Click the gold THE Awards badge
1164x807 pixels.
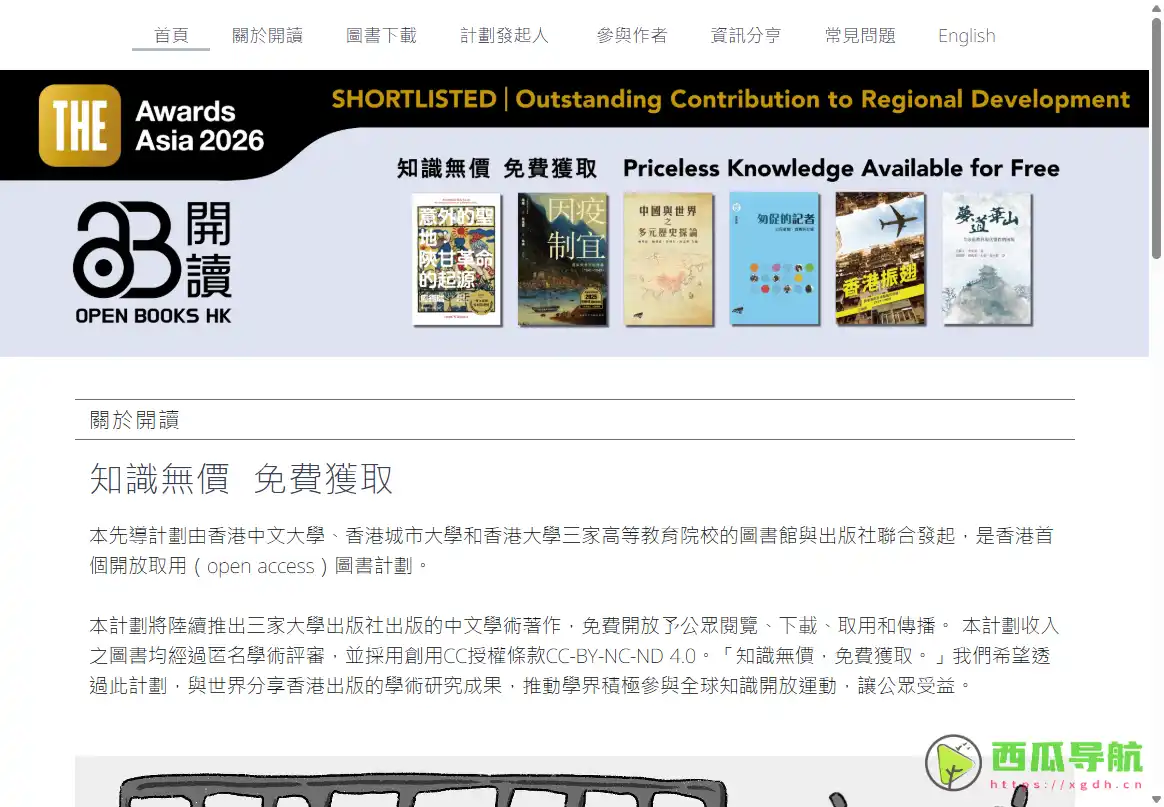click(79, 124)
